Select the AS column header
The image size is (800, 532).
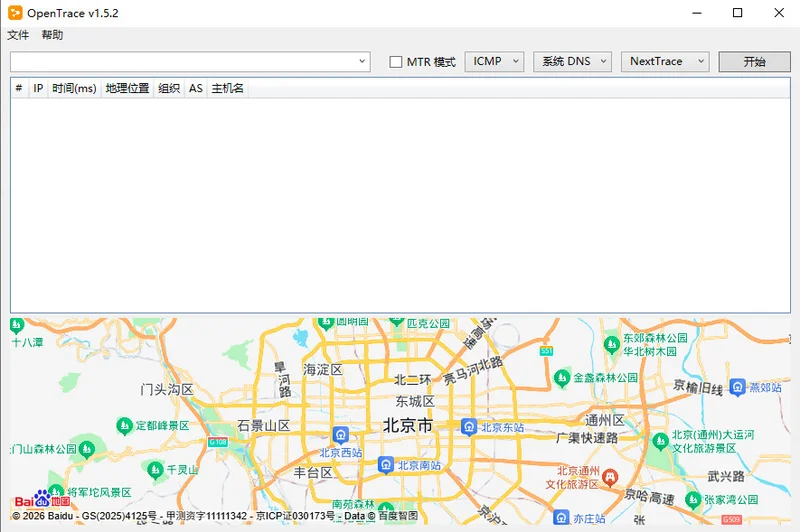click(x=195, y=88)
